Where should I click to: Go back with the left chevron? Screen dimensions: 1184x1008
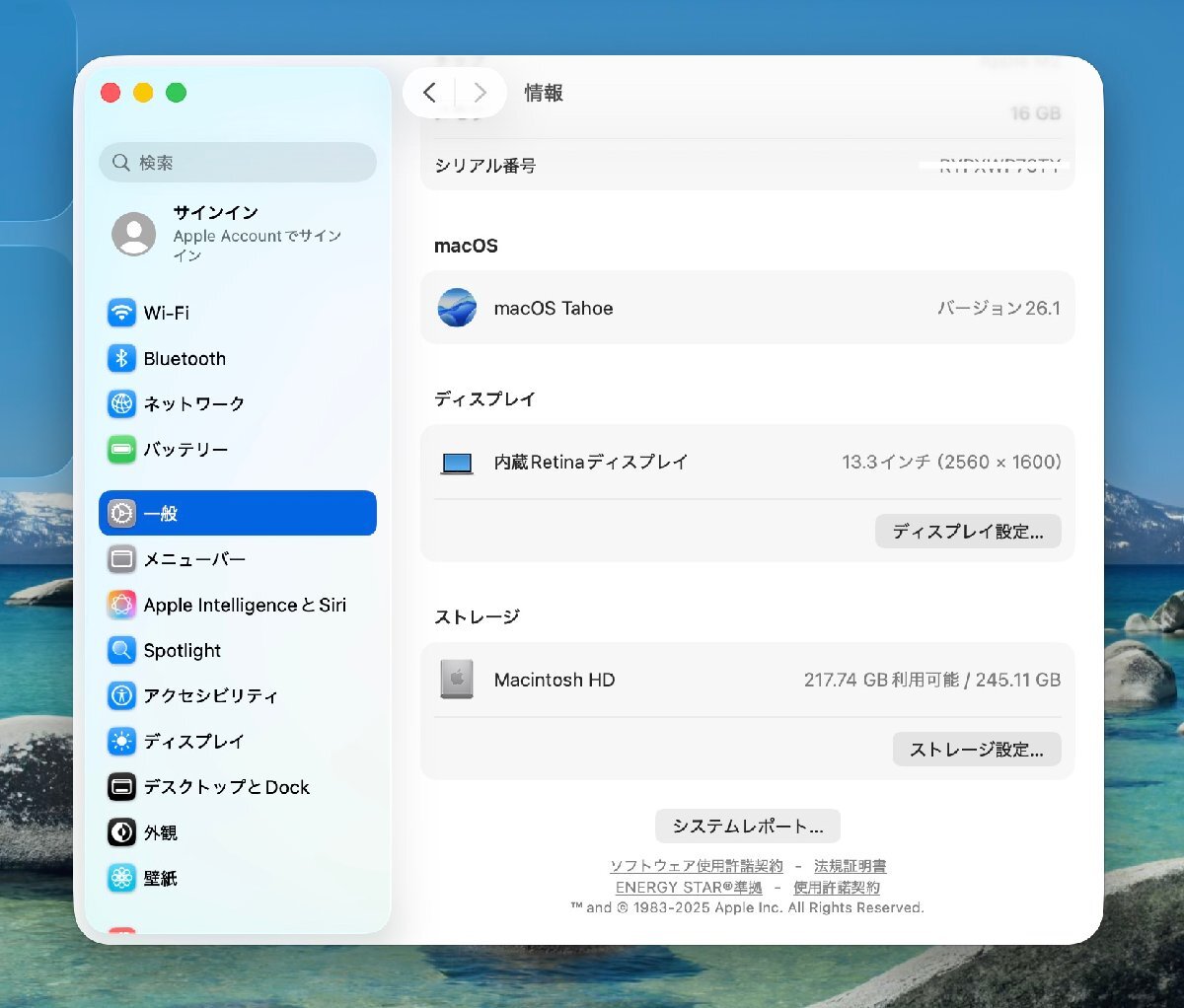429,93
